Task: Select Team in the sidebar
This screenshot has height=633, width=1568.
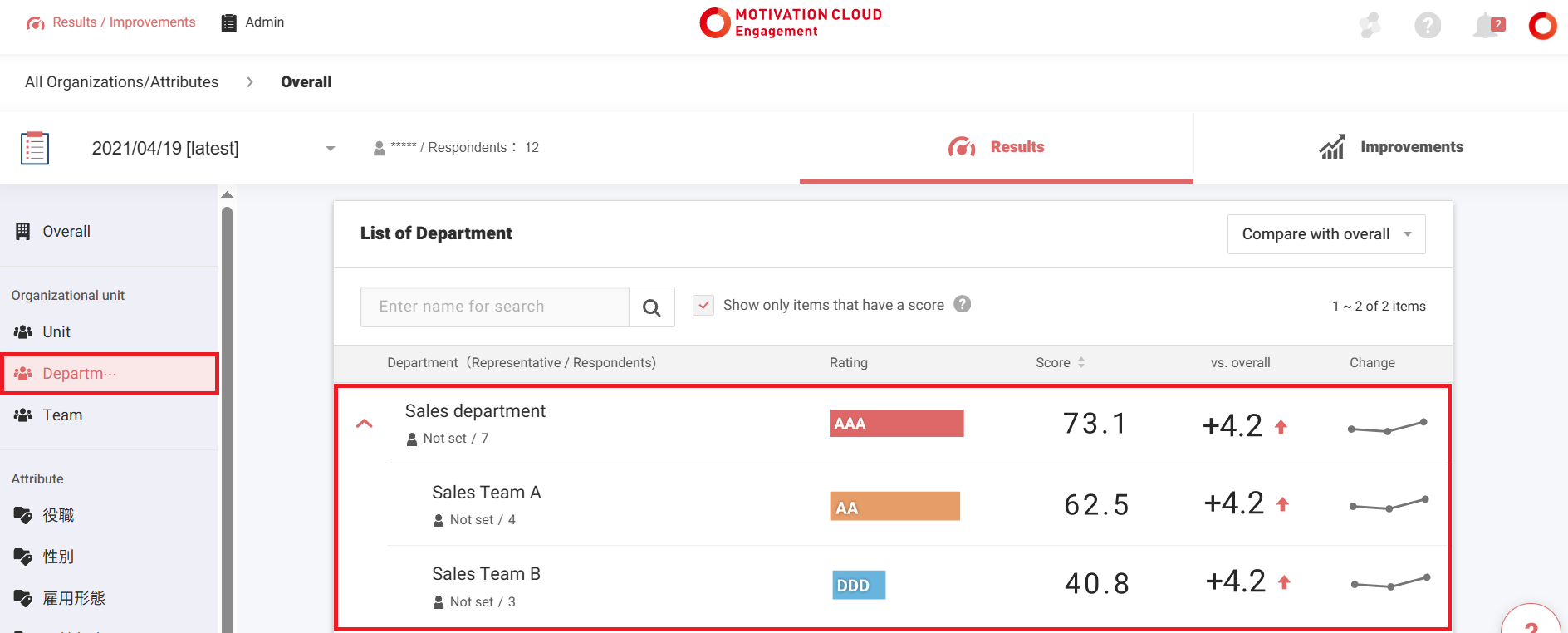Action: pyautogui.click(x=62, y=415)
